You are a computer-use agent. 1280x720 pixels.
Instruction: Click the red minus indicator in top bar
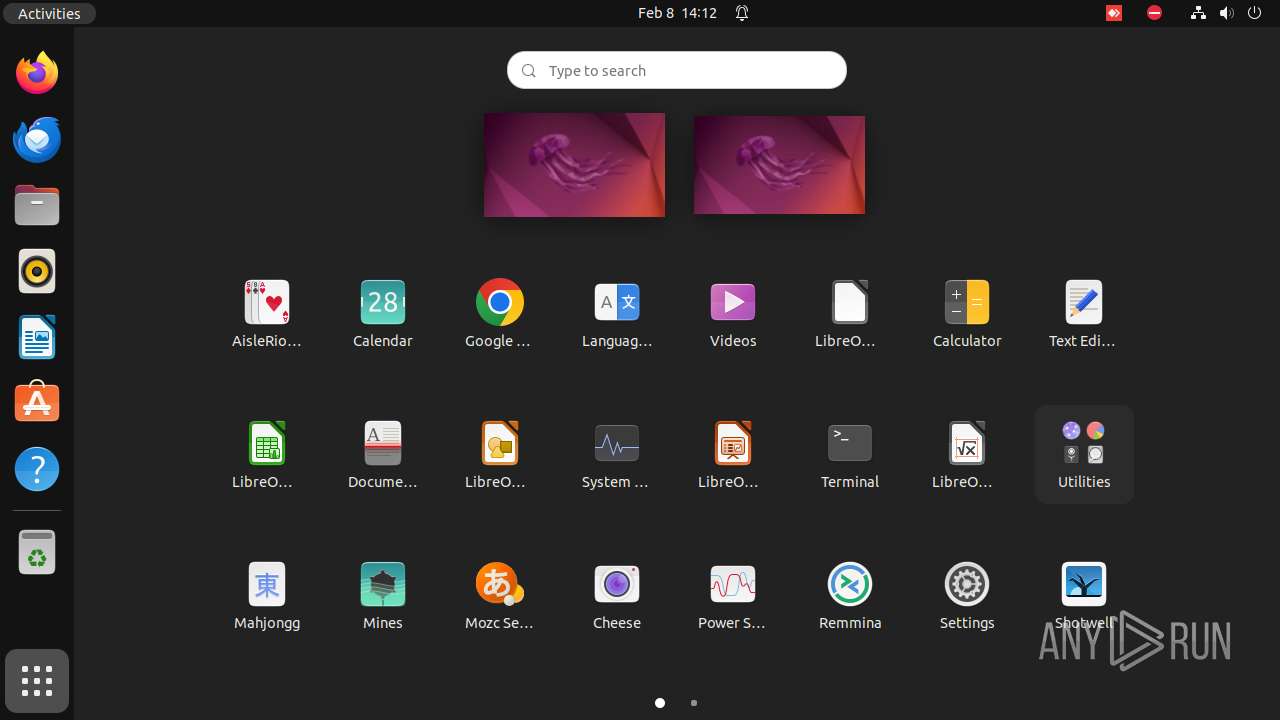pos(1154,13)
